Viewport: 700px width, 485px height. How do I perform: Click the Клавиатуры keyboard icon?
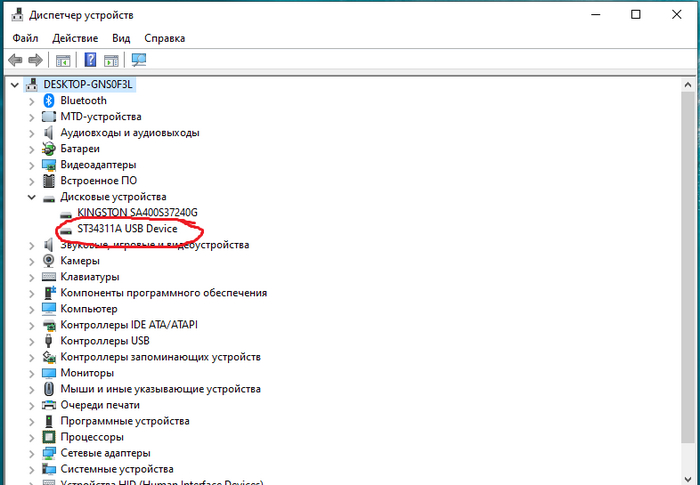pos(49,277)
